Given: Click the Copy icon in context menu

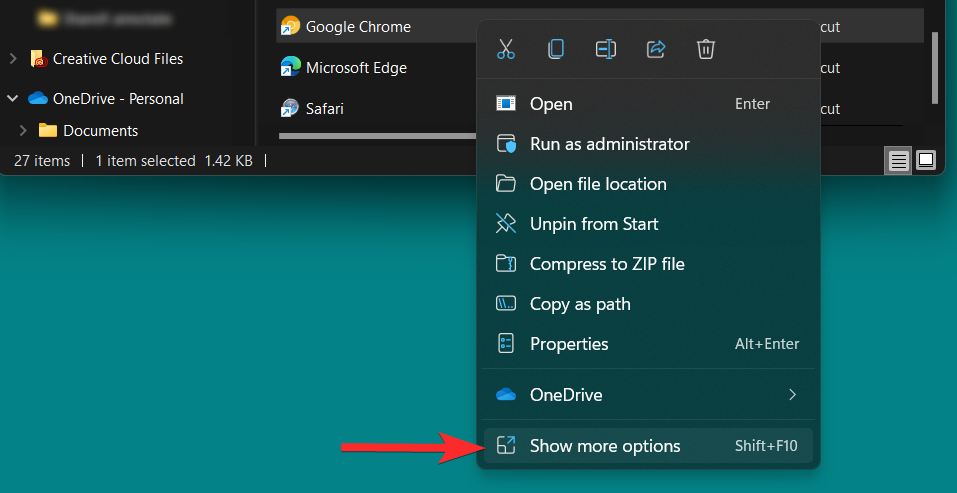Looking at the screenshot, I should 556,49.
